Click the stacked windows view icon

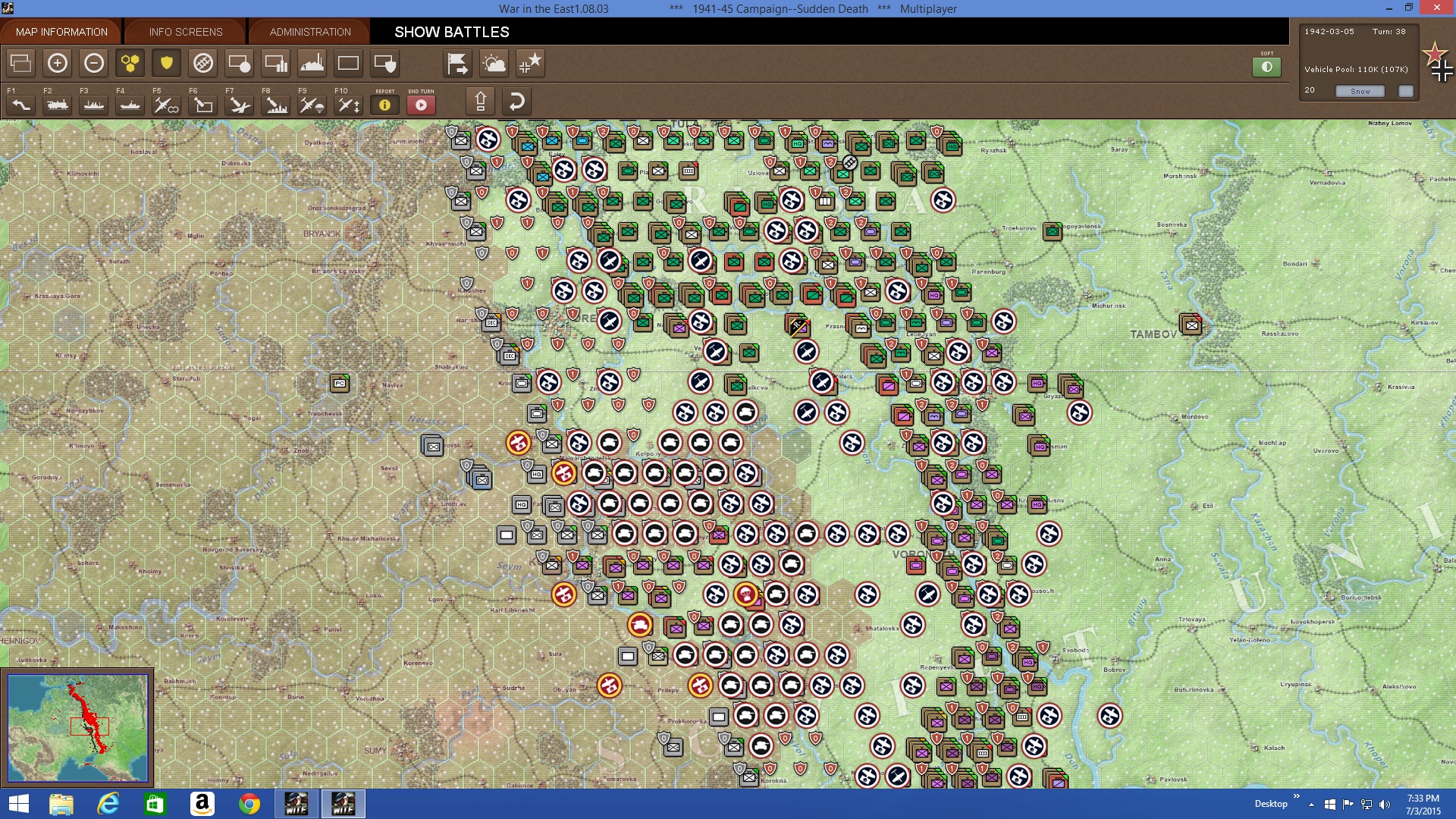(21, 63)
